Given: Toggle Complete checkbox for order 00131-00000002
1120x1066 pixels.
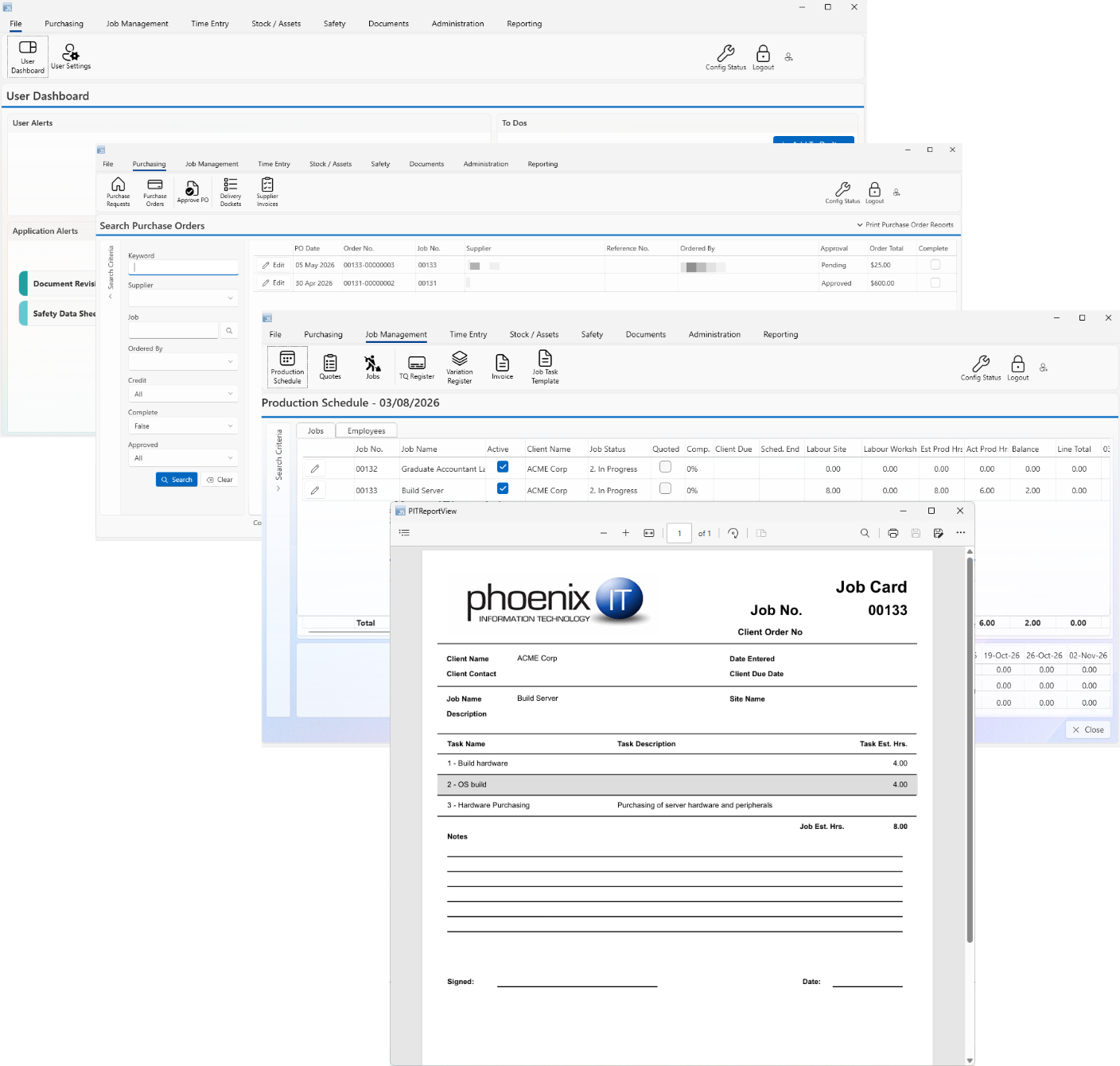Looking at the screenshot, I should (935, 282).
